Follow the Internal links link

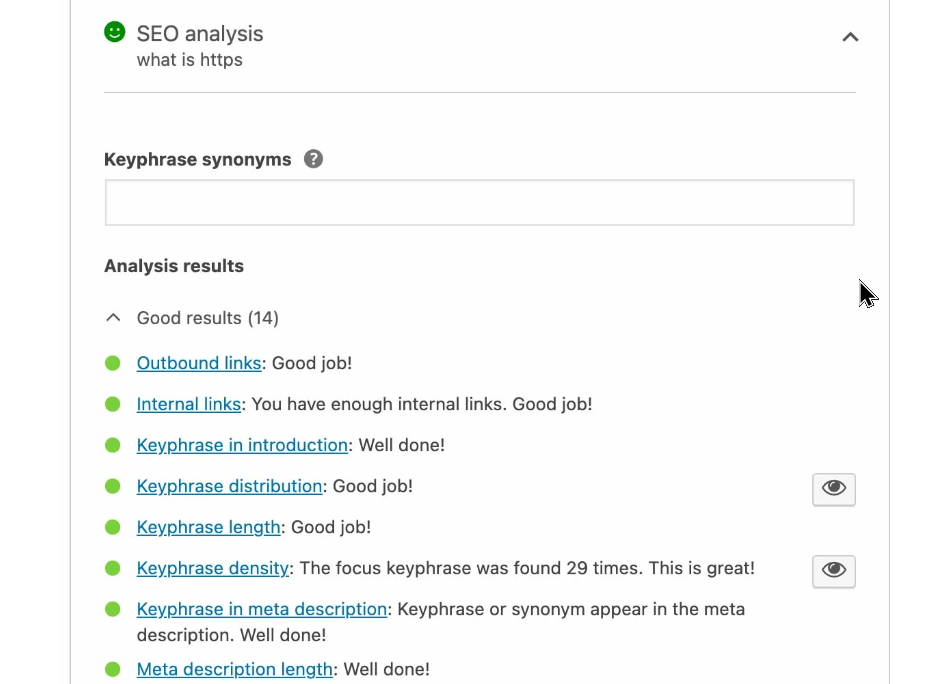(188, 404)
